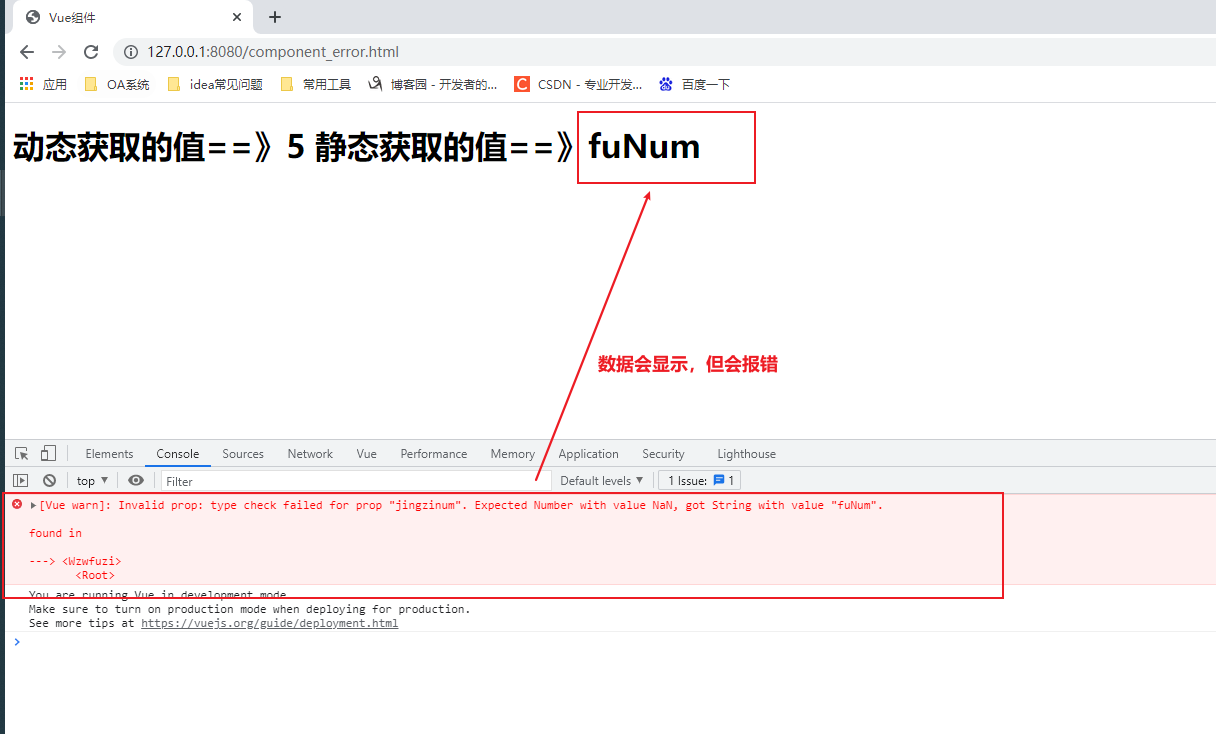Open the Default levels dropdown

(x=600, y=480)
